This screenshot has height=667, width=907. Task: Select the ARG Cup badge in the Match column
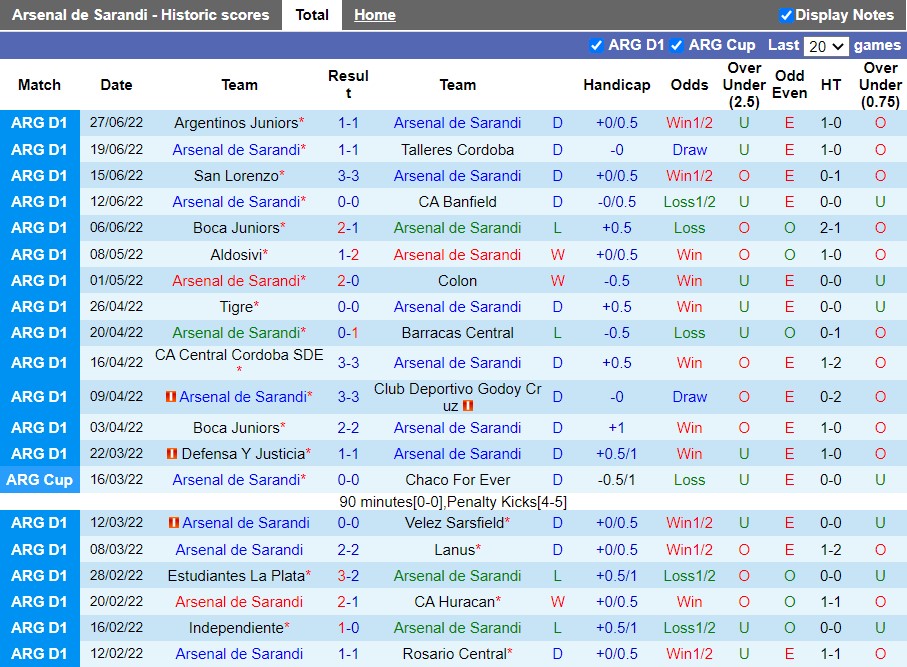pos(39,480)
